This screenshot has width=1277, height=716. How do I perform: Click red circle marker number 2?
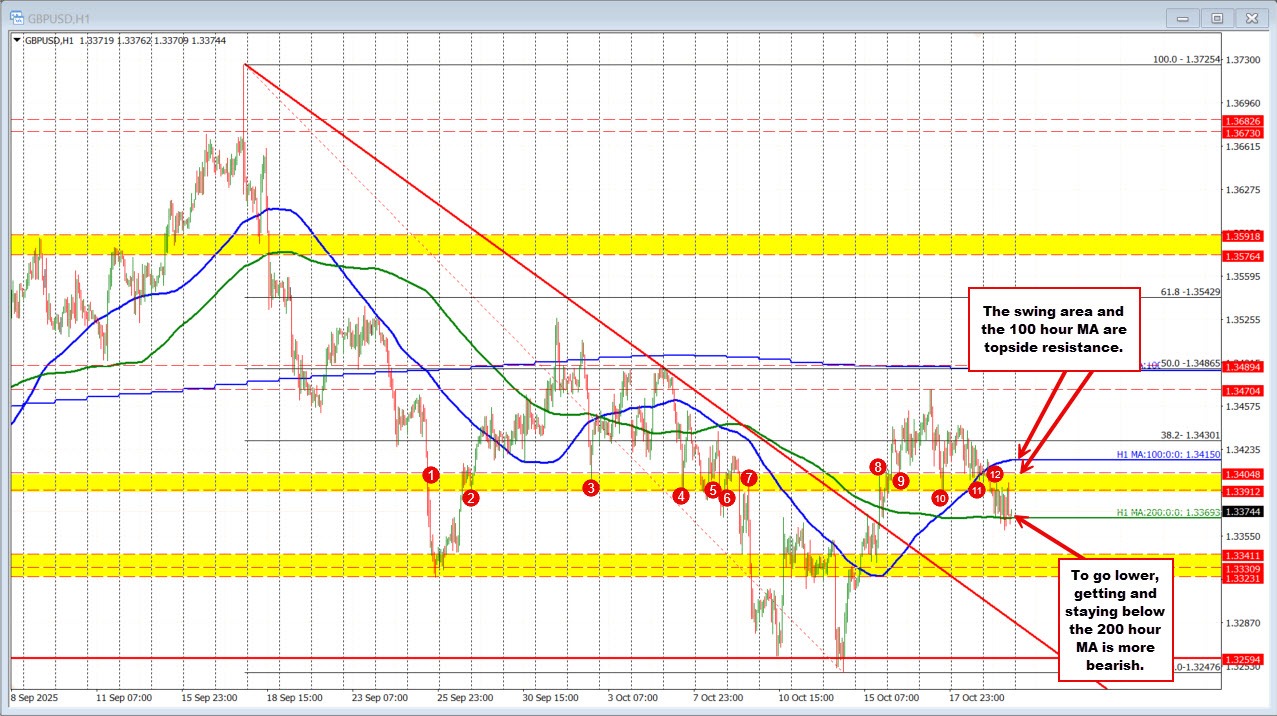pyautogui.click(x=471, y=497)
